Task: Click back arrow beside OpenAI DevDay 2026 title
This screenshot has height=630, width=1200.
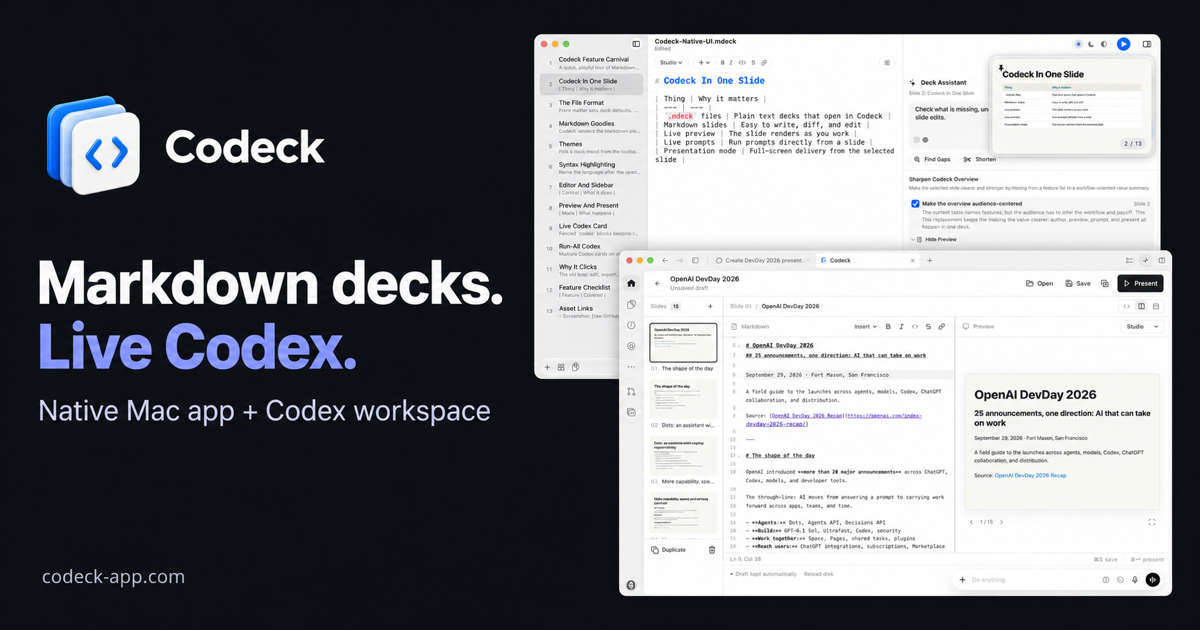Action: point(657,283)
